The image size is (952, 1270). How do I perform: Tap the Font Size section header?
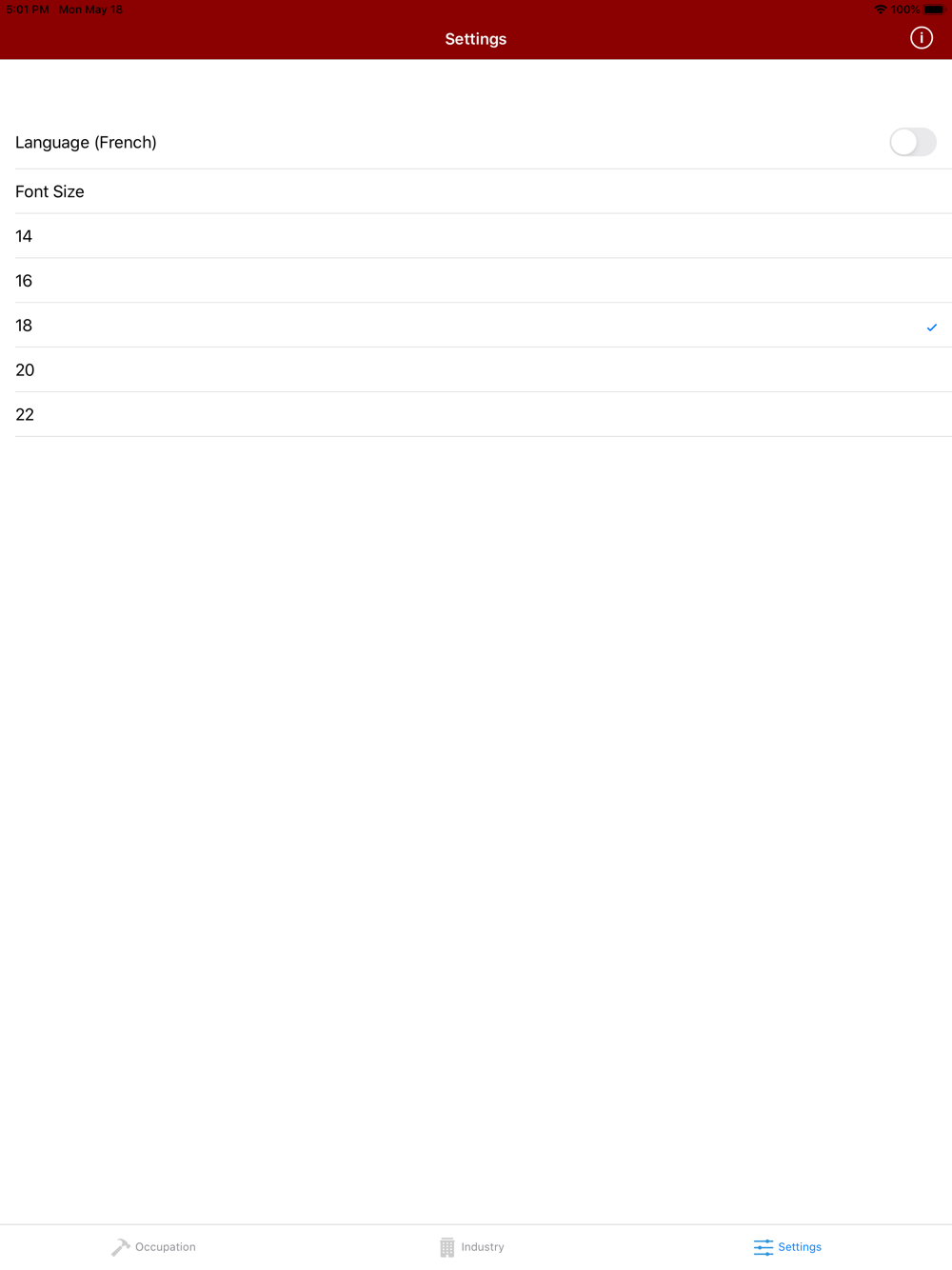tap(50, 191)
